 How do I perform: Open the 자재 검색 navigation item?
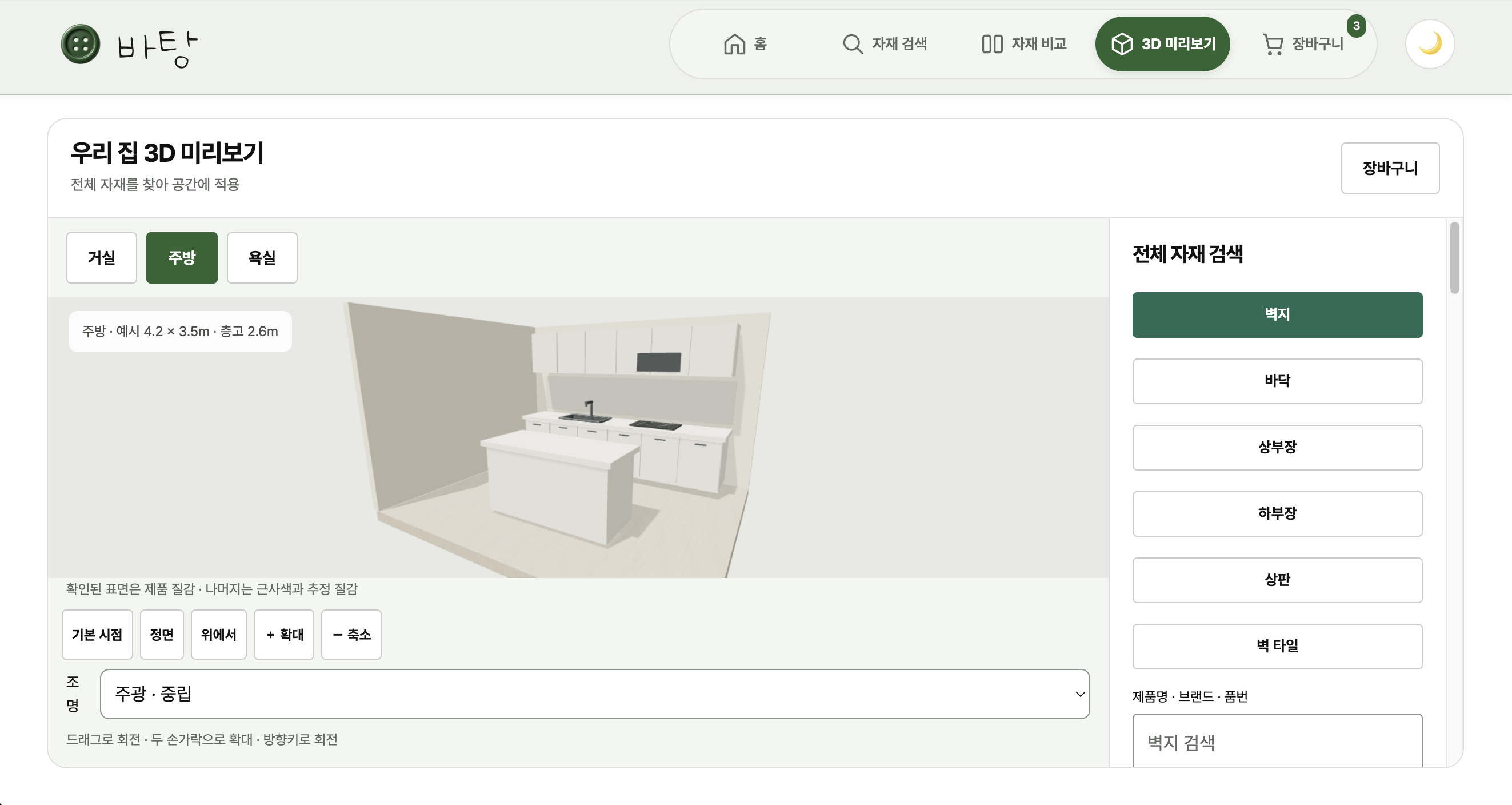click(x=885, y=44)
